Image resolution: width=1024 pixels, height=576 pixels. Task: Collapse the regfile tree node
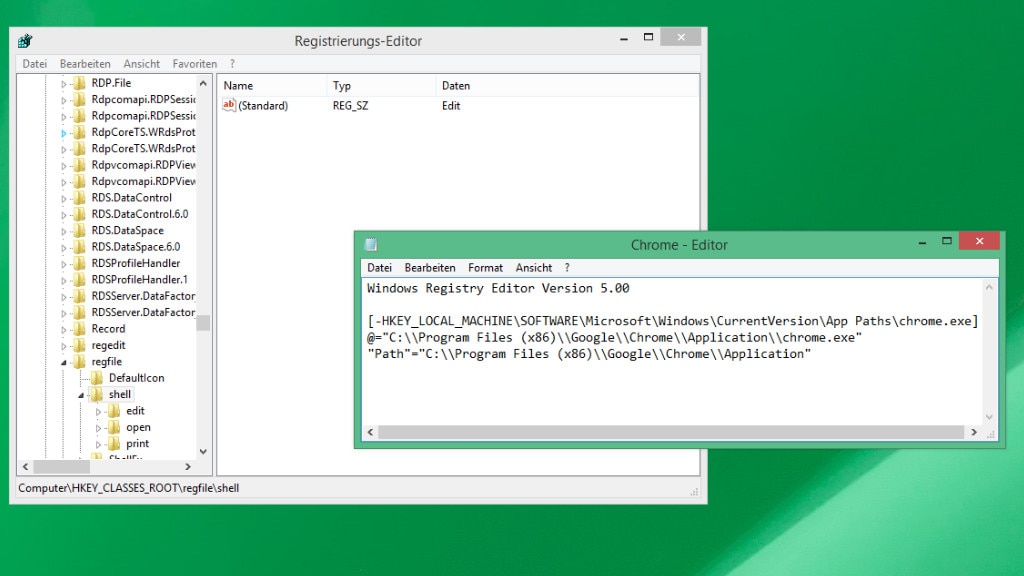click(65, 362)
